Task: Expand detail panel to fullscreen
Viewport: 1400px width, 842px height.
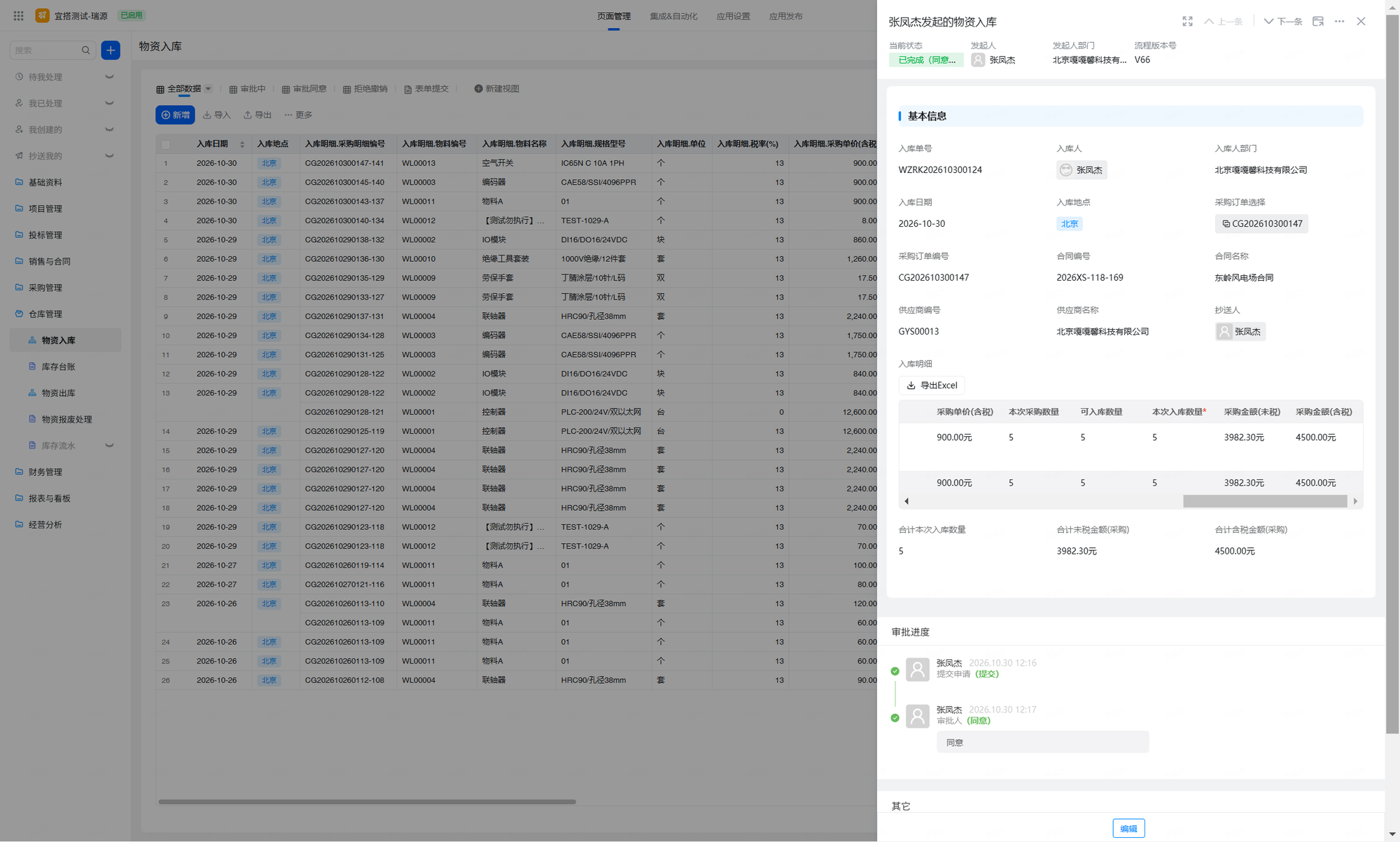Action: 1187,22
